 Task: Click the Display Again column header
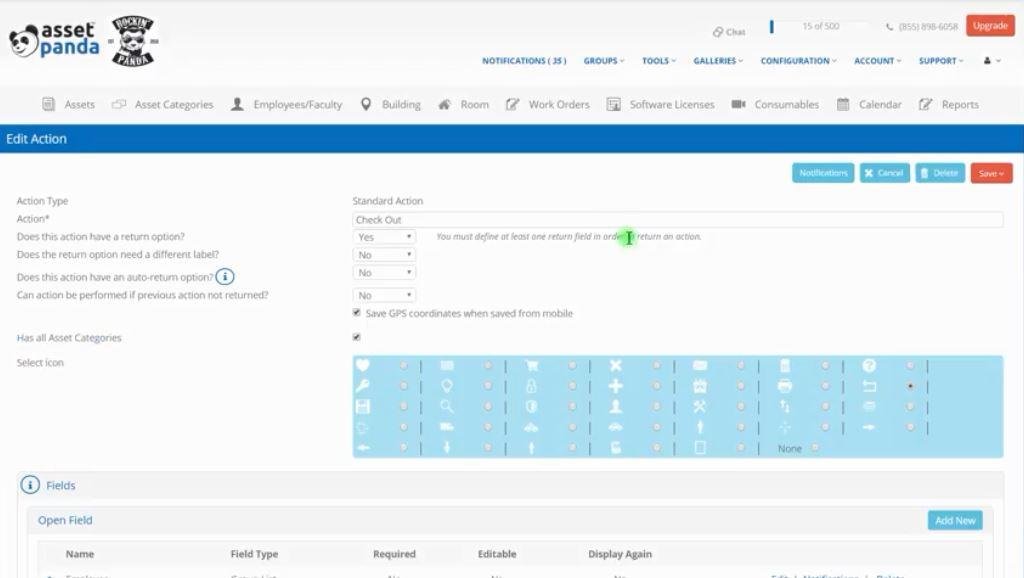click(620, 554)
